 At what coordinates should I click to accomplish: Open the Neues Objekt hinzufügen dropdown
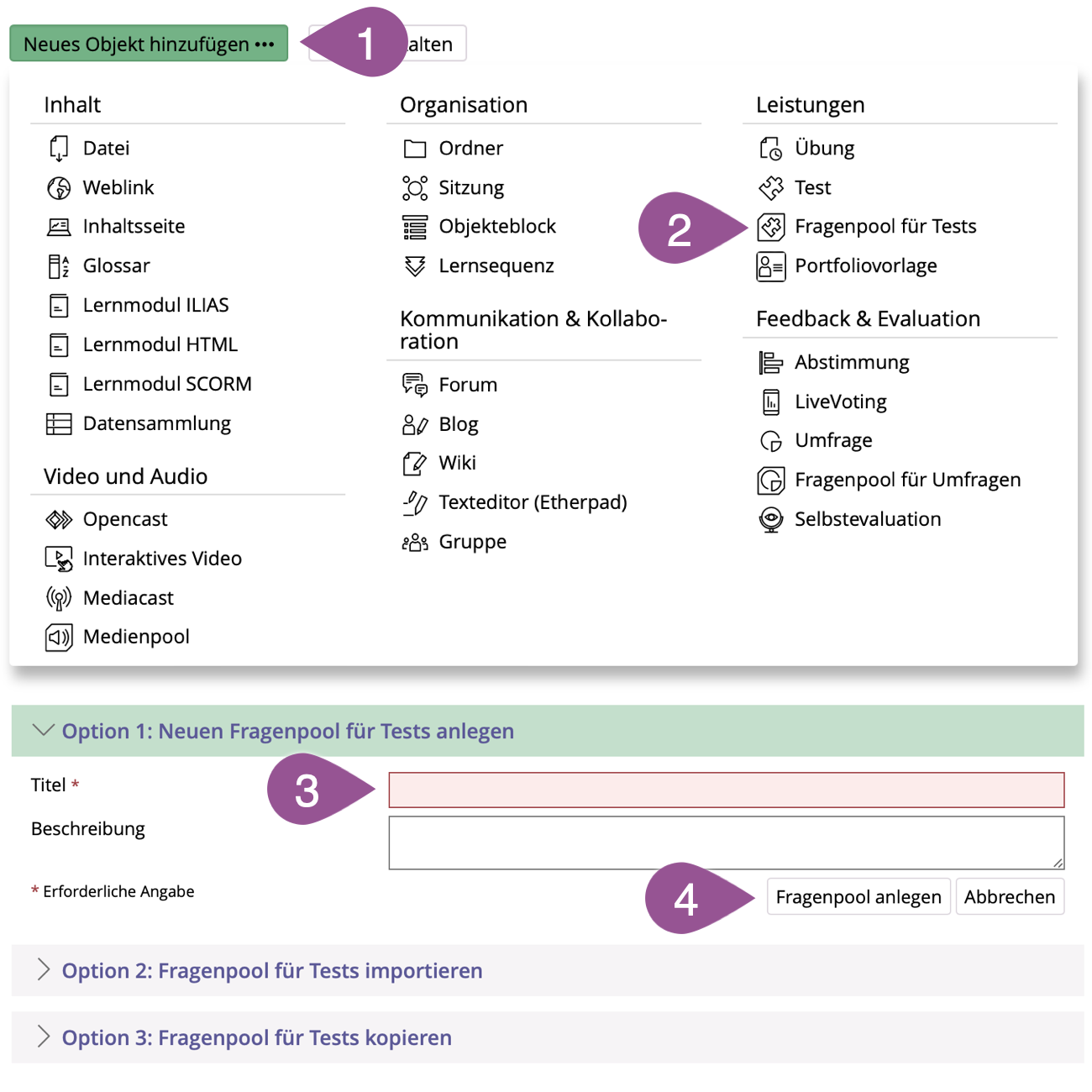click(149, 44)
